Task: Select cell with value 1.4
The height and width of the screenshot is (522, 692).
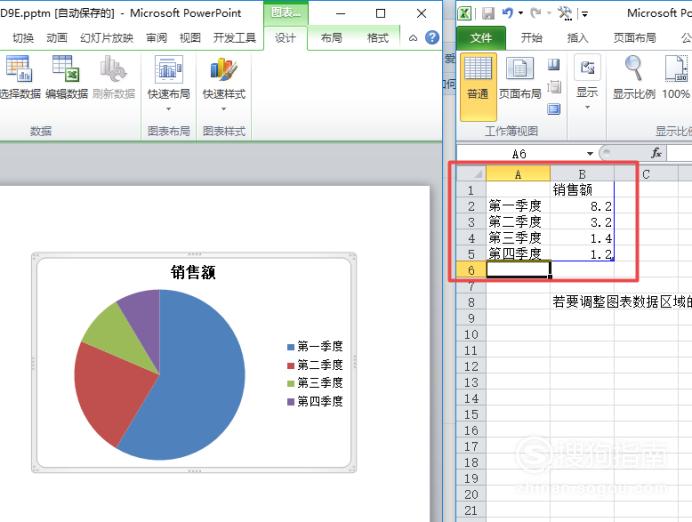Action: coord(582,238)
